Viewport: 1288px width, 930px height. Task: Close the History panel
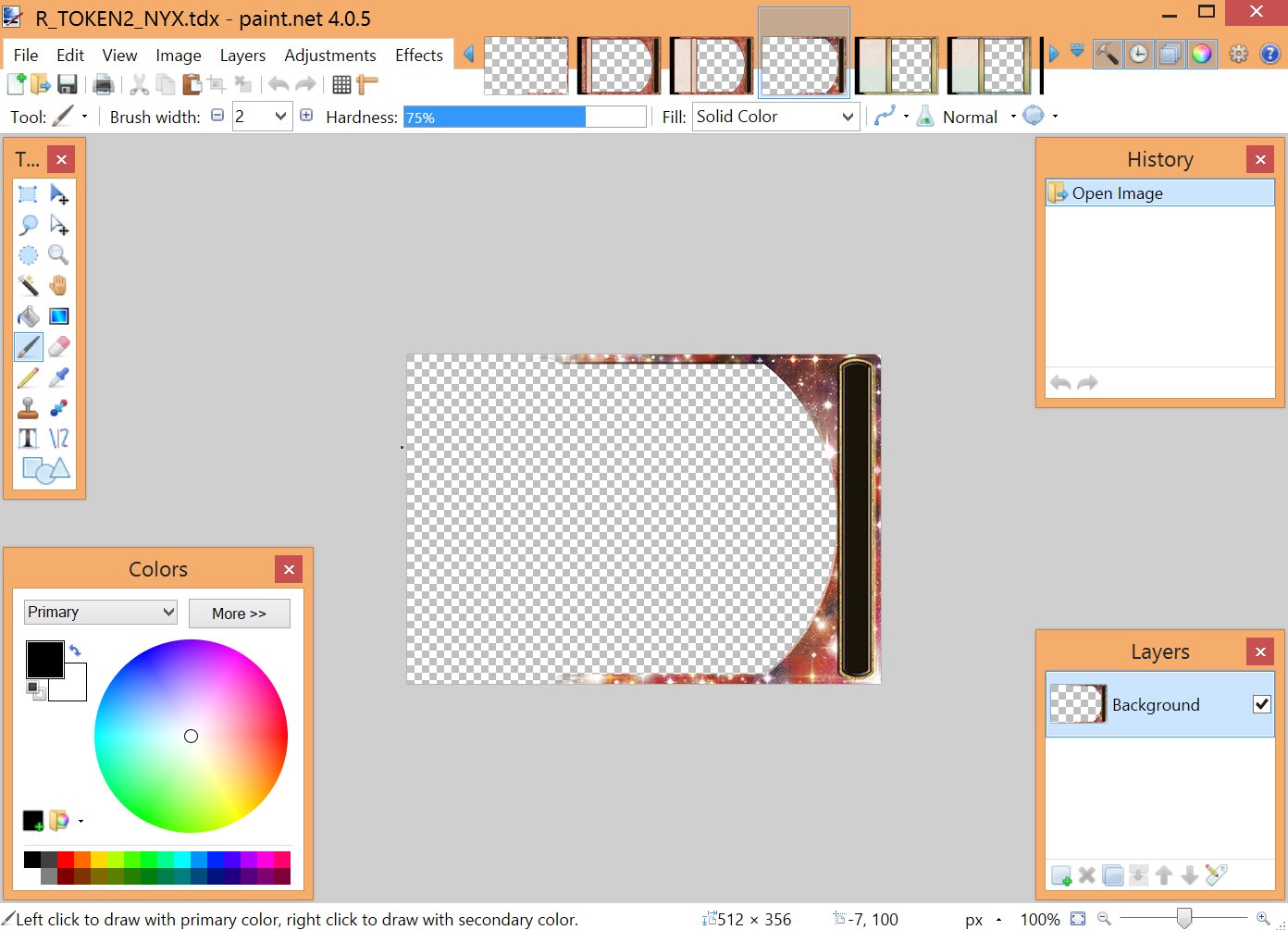tap(1260, 159)
